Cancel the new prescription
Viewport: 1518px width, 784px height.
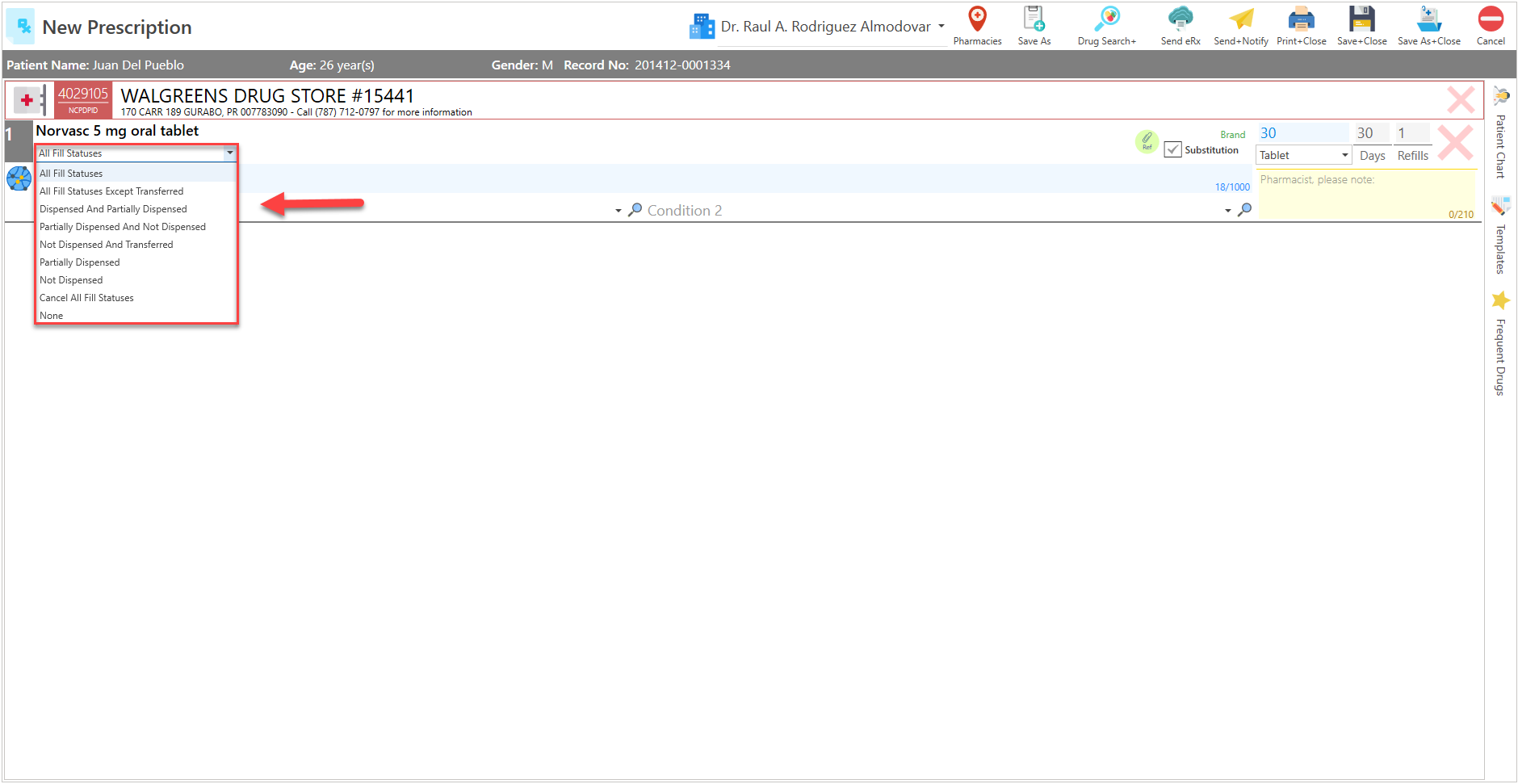click(x=1491, y=26)
